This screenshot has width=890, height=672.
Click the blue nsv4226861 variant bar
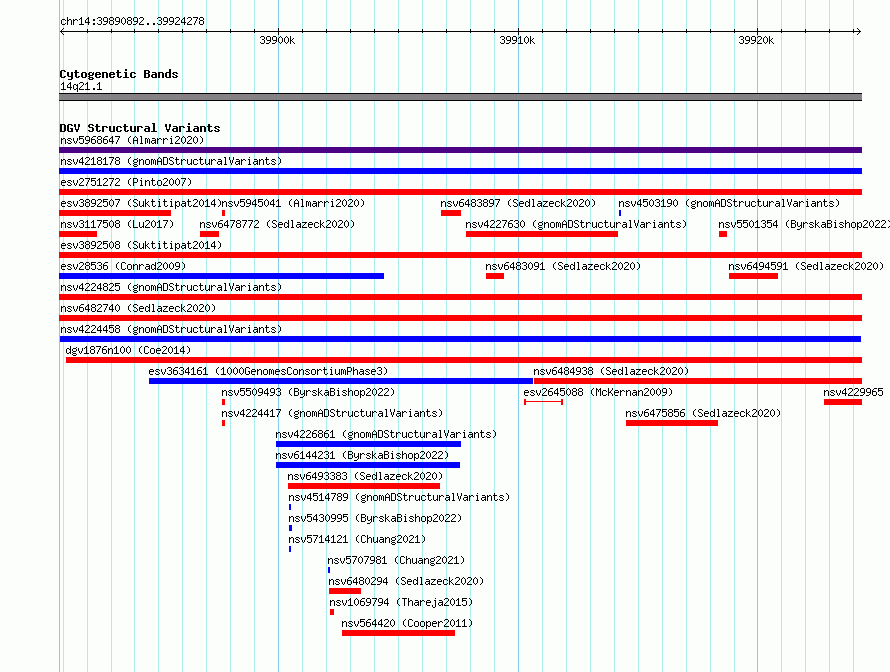click(x=368, y=444)
